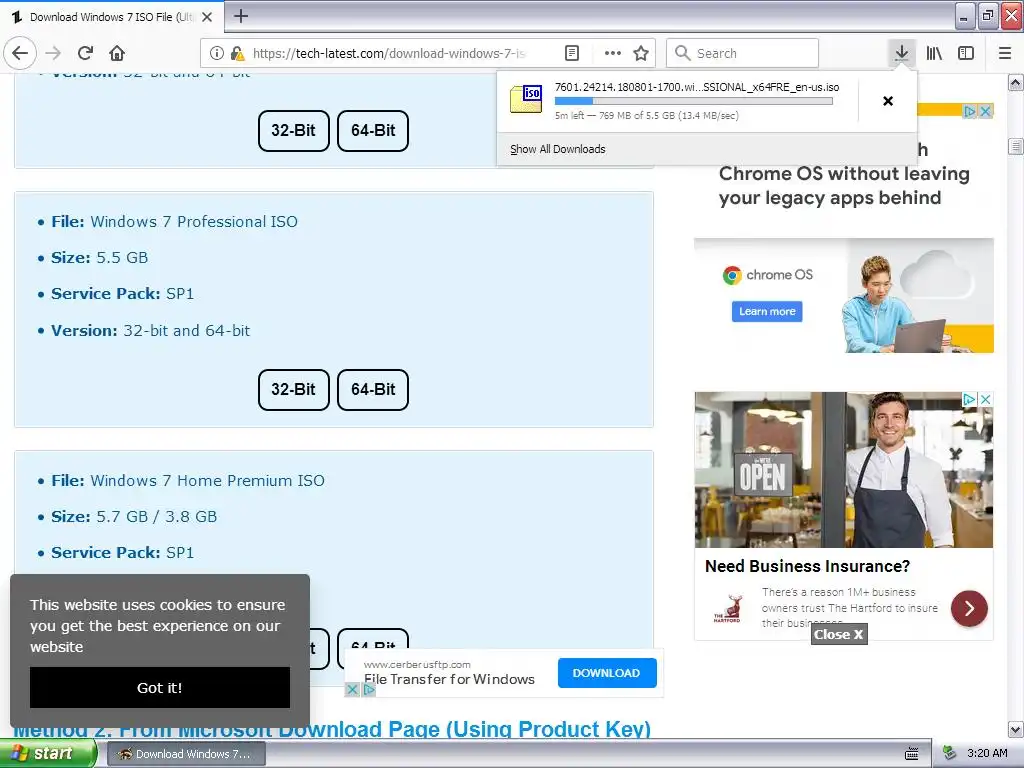Open the Firefox hamburger menu
The image size is (1024, 768).
tap(1005, 53)
